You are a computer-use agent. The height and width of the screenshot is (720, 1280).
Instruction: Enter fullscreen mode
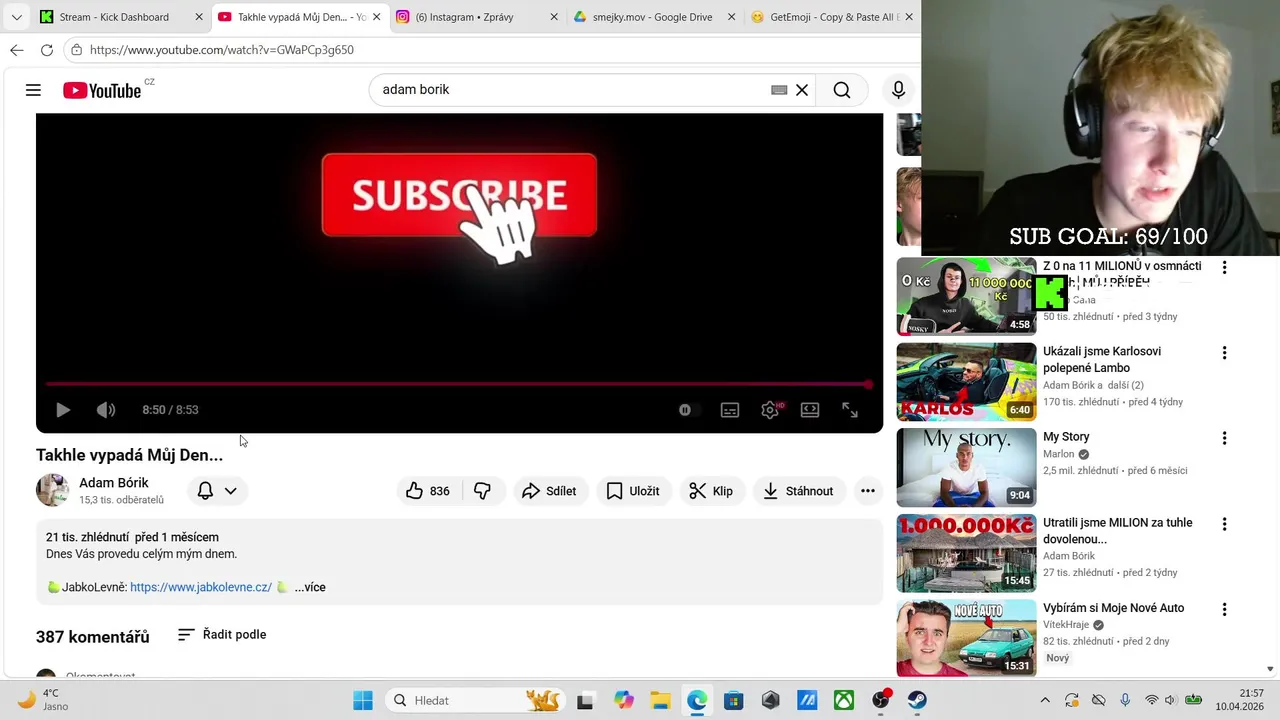pyautogui.click(x=850, y=410)
